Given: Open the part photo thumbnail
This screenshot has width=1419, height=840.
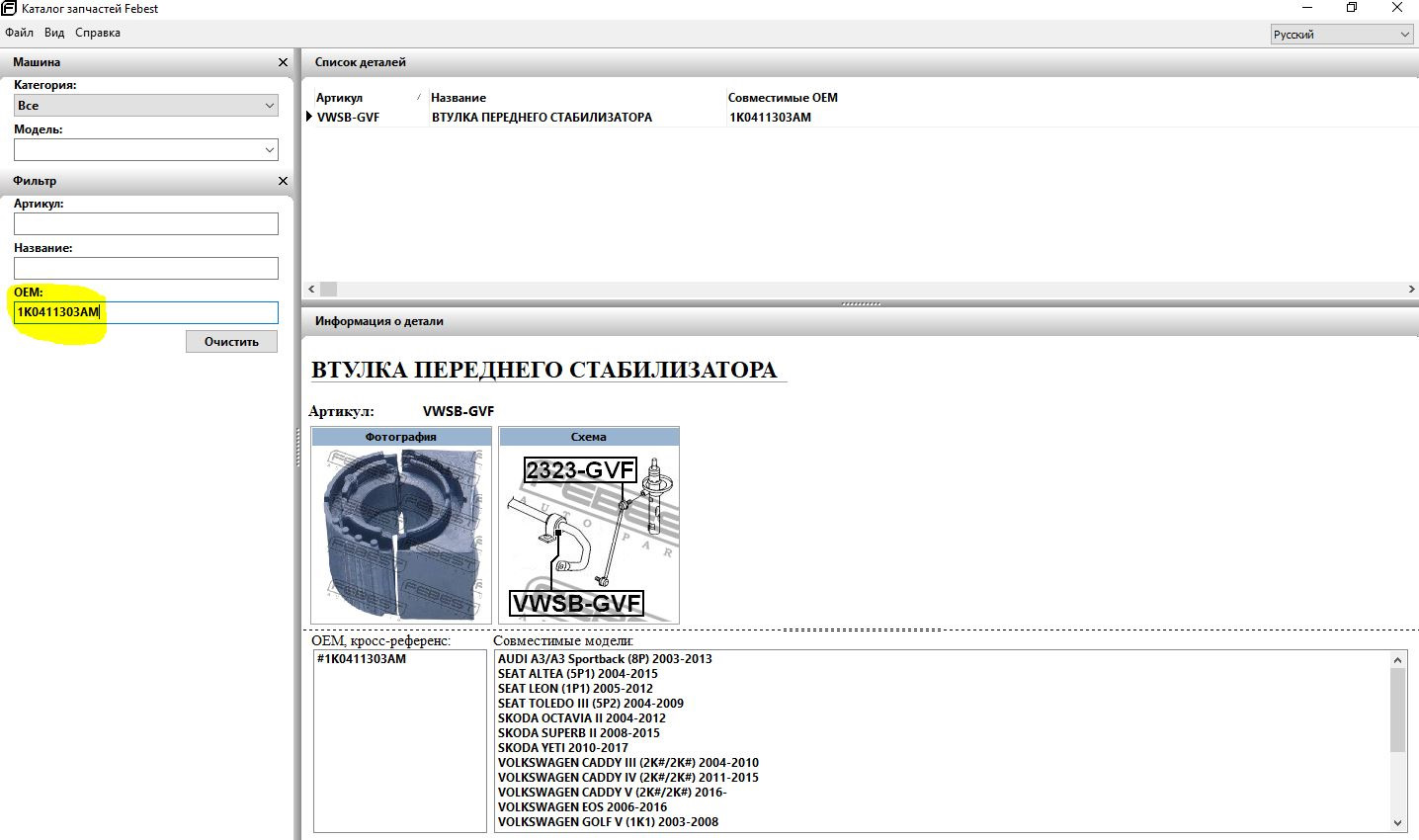Looking at the screenshot, I should tap(401, 534).
